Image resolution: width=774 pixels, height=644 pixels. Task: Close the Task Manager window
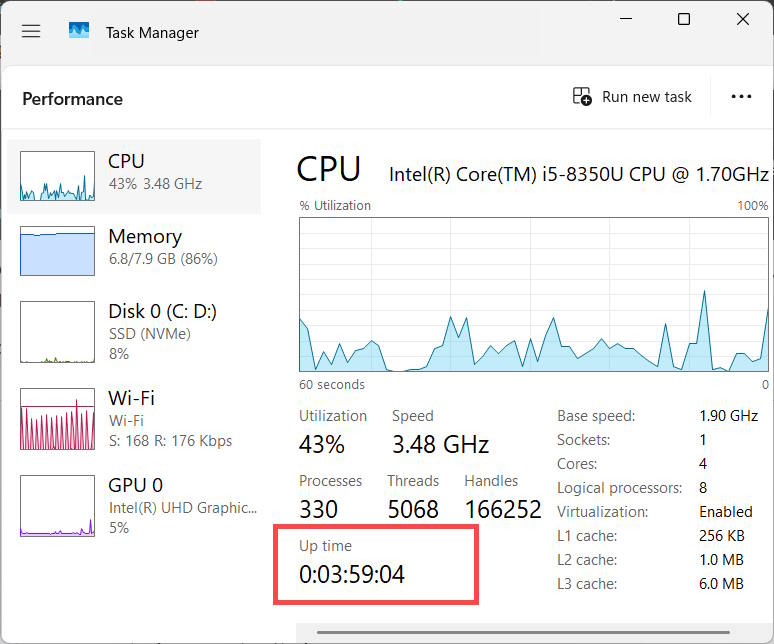(x=742, y=19)
